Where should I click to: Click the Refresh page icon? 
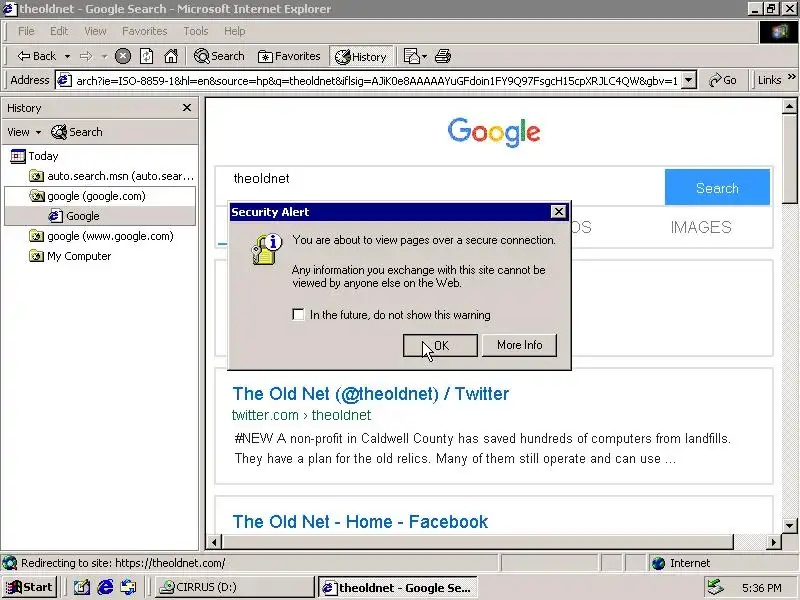click(146, 56)
